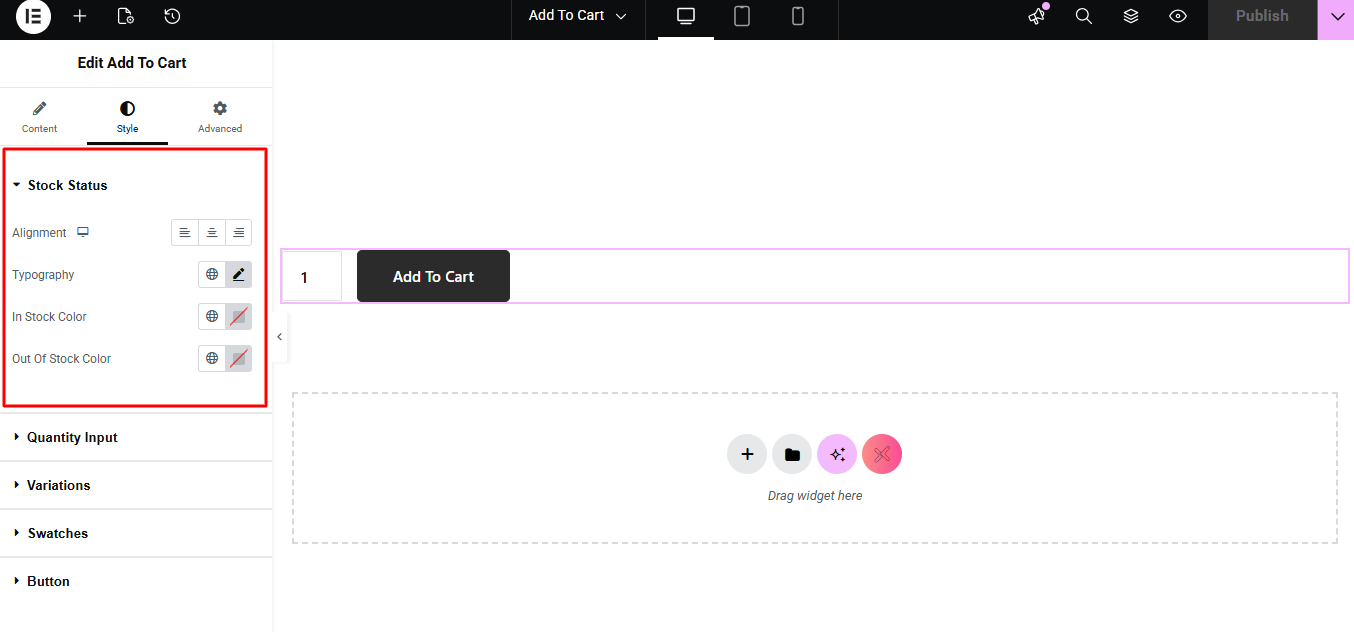Open the What's New megaphone icon
Image resolution: width=1354 pixels, height=632 pixels.
tap(1037, 16)
